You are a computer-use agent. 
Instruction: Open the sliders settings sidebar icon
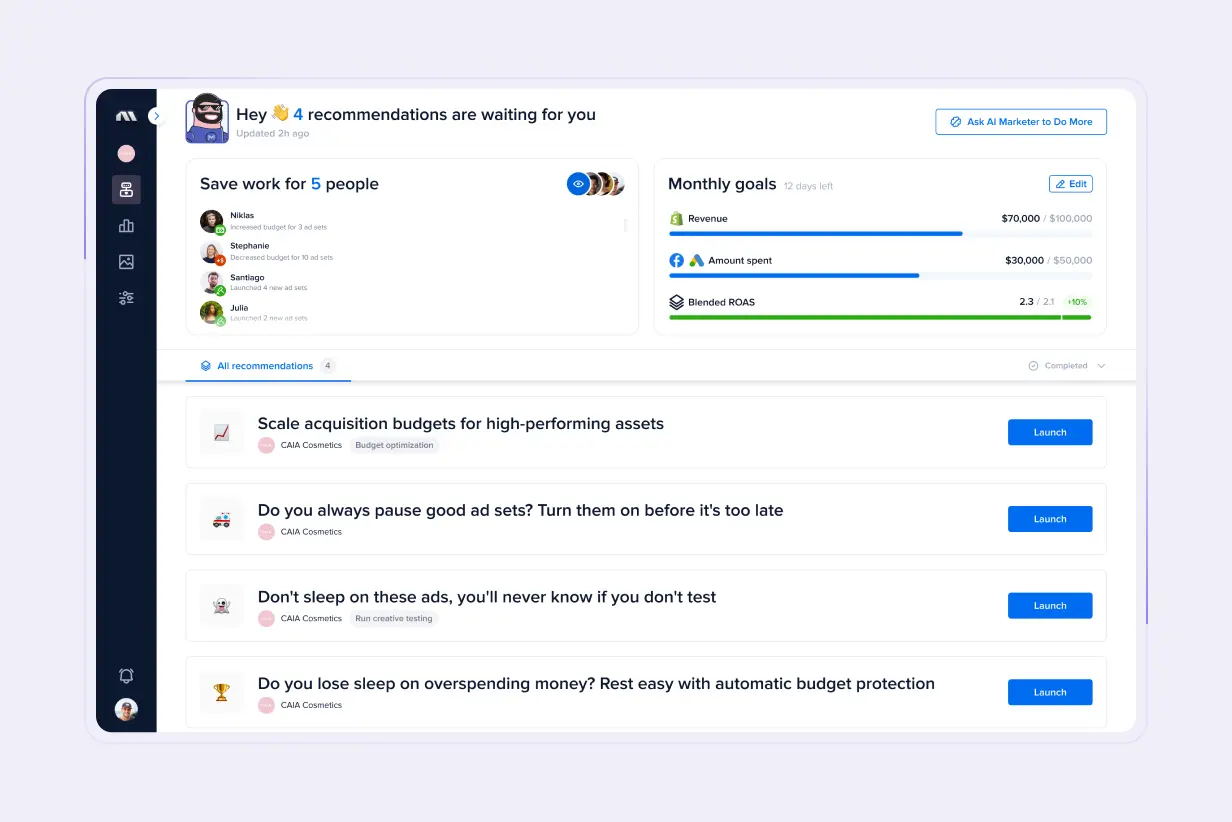pos(126,298)
